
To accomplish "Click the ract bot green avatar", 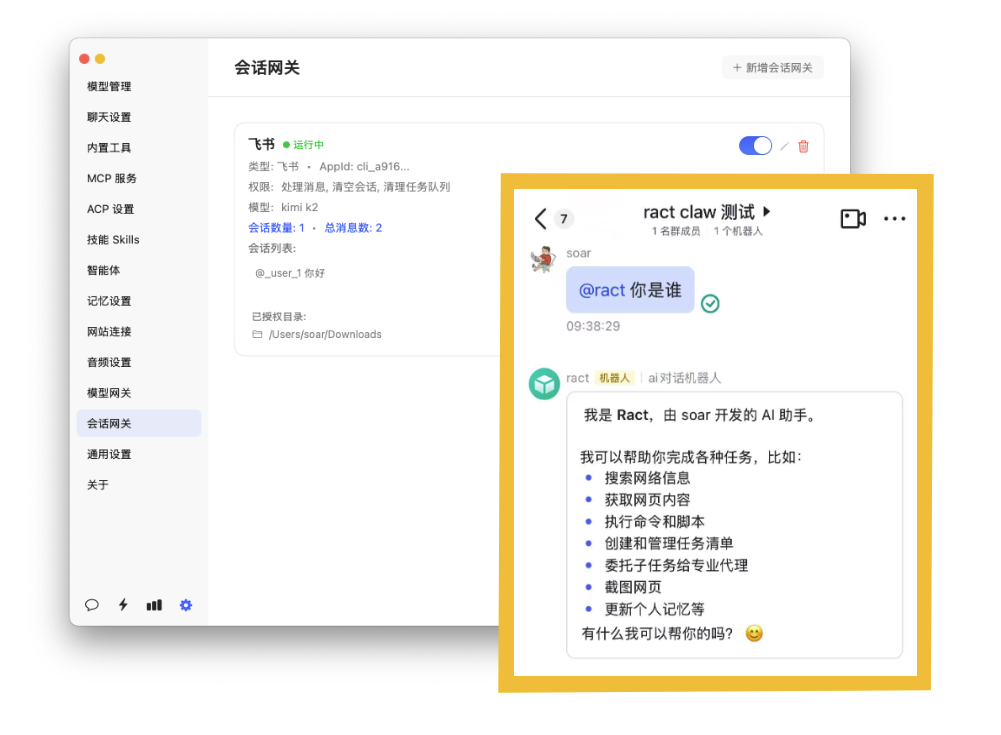I will (544, 384).
